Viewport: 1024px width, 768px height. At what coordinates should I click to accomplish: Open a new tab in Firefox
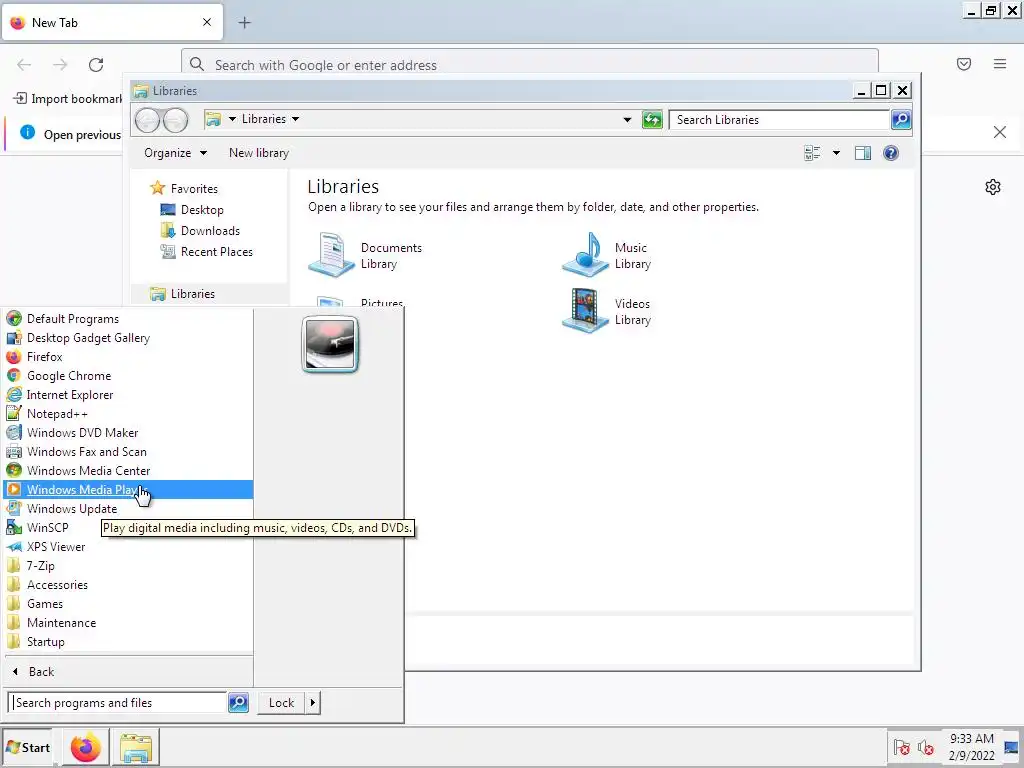pyautogui.click(x=244, y=23)
